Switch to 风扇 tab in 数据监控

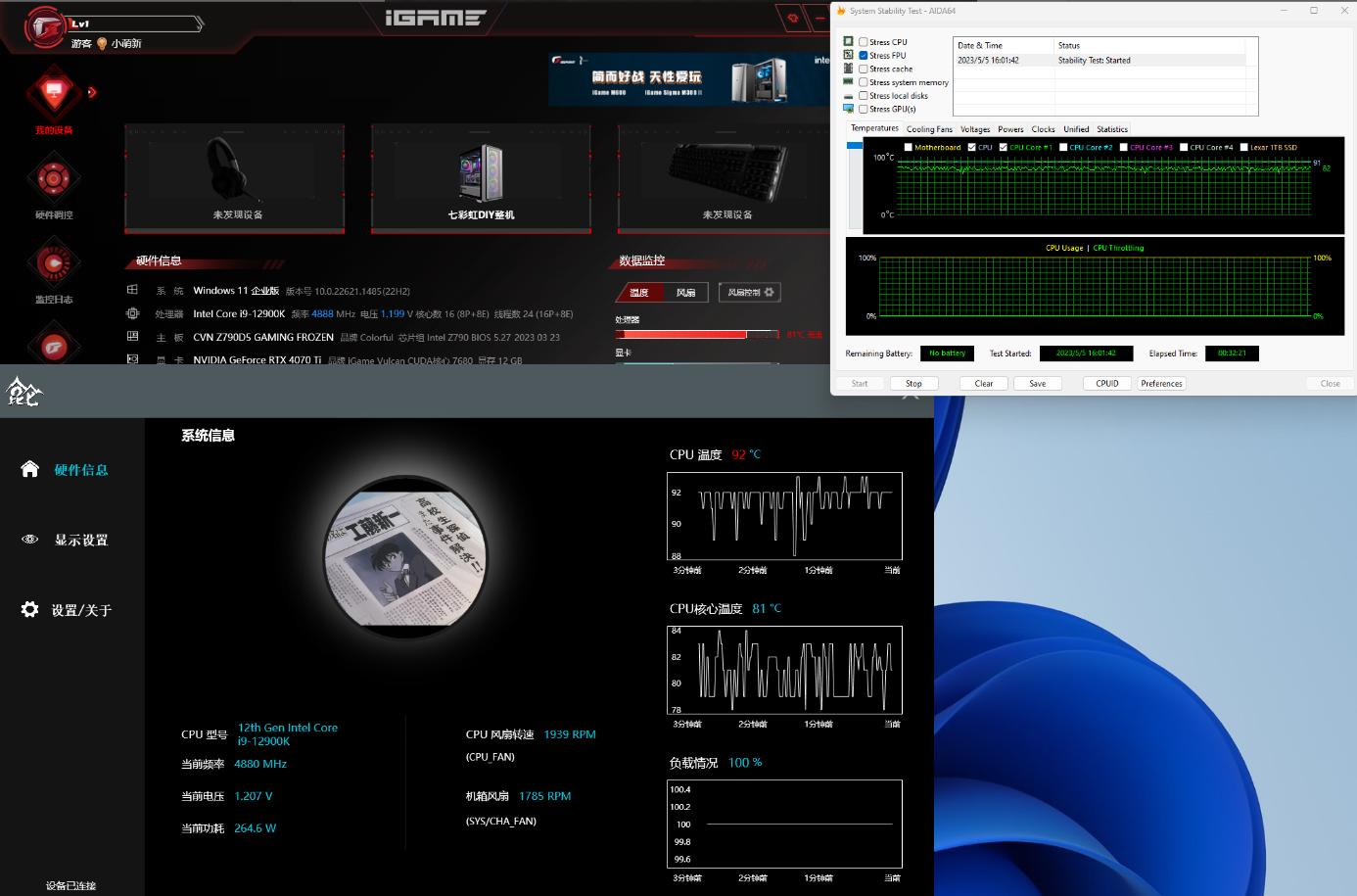[685, 292]
